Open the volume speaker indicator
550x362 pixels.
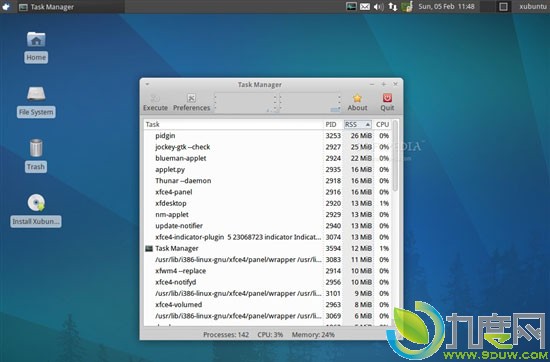[378, 6]
